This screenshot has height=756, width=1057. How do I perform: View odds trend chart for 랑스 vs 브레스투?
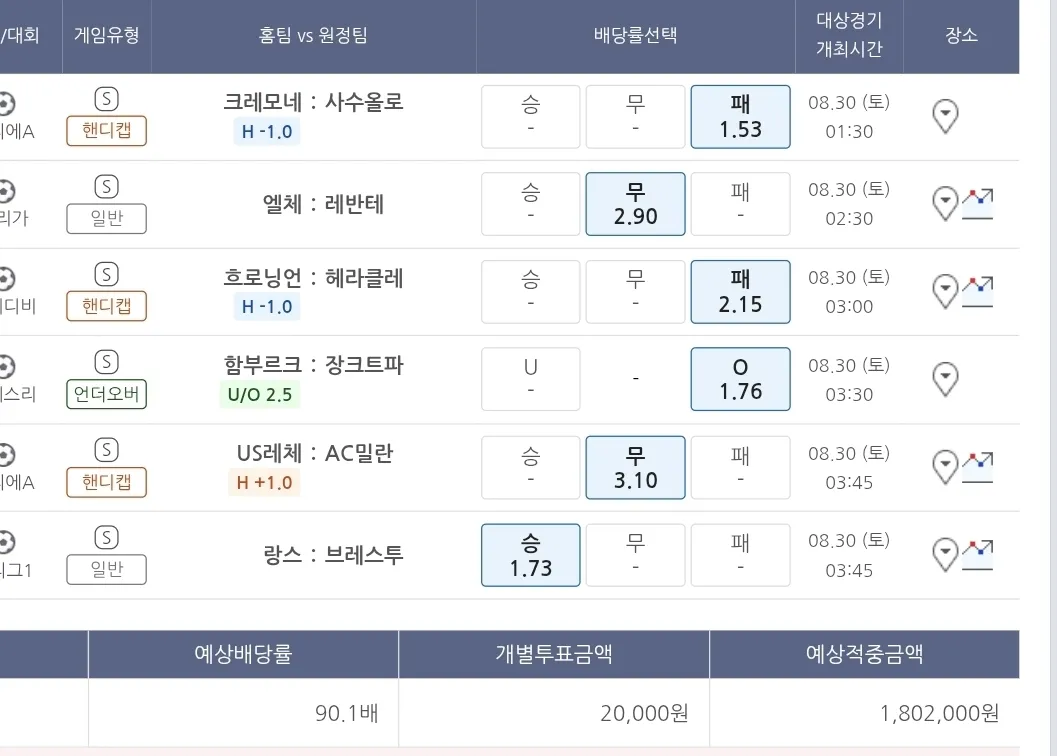pos(978,555)
